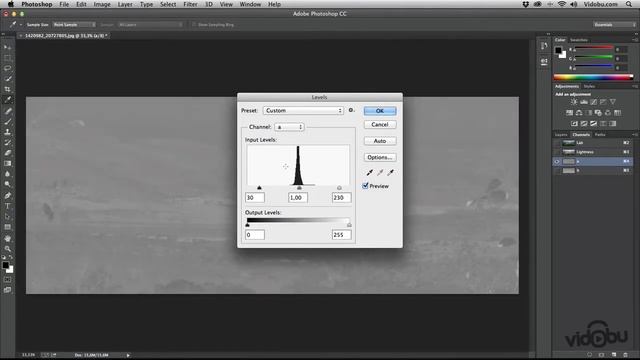
Task: Add a Brightness/Contrast adjustment
Action: 574,102
